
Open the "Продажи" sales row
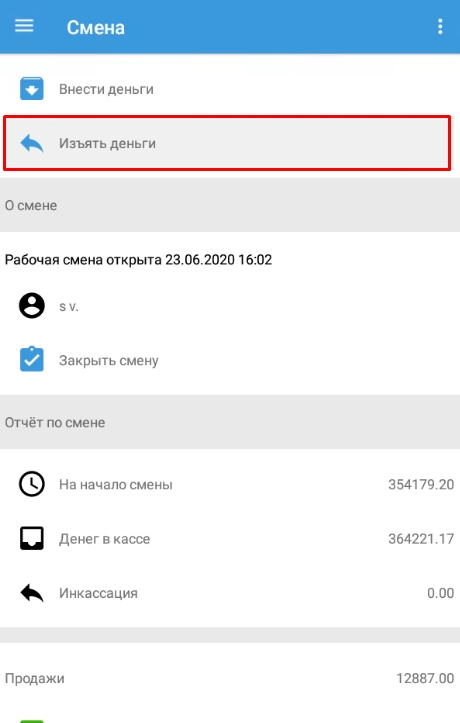pos(230,678)
